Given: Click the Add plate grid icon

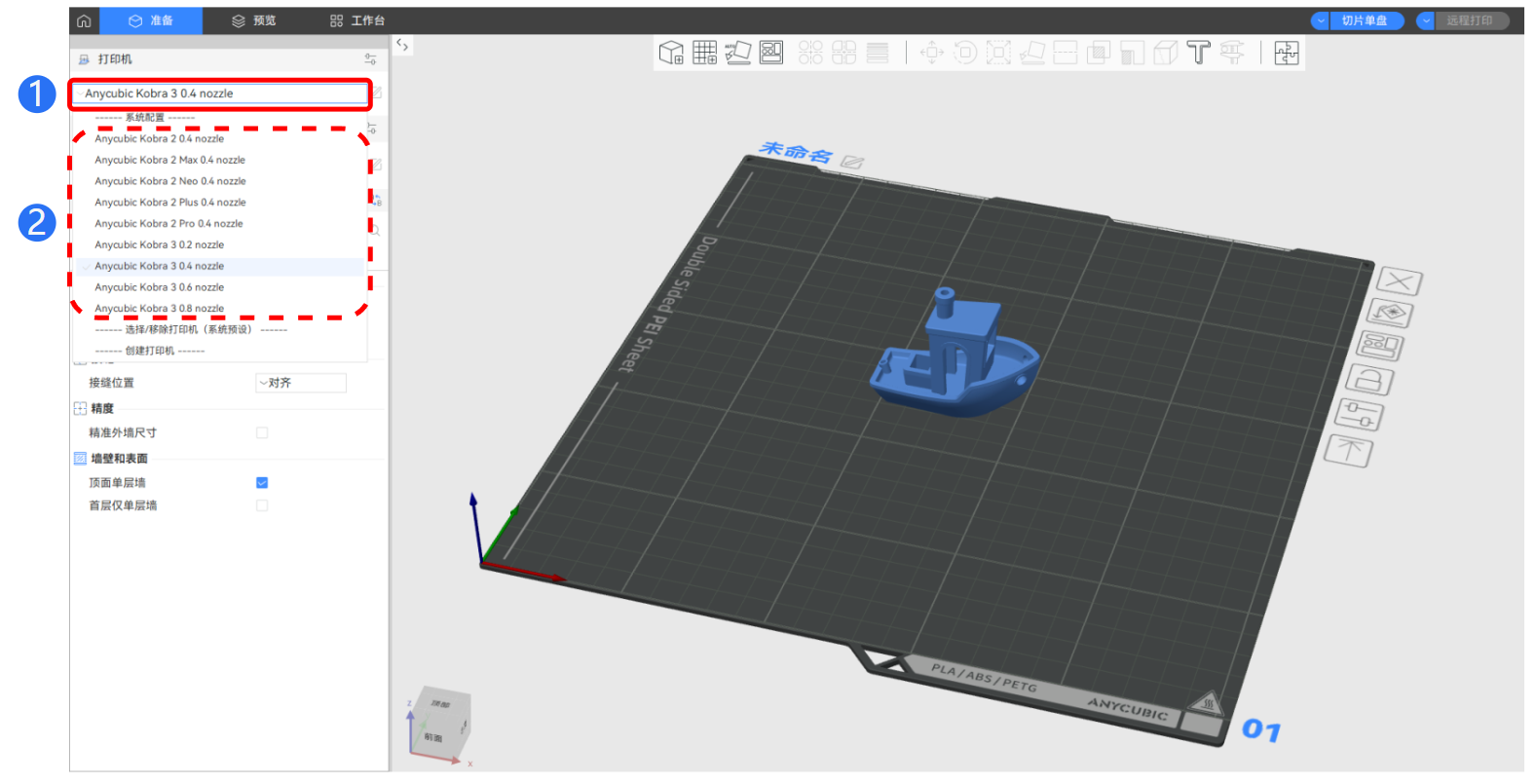Looking at the screenshot, I should [x=704, y=53].
